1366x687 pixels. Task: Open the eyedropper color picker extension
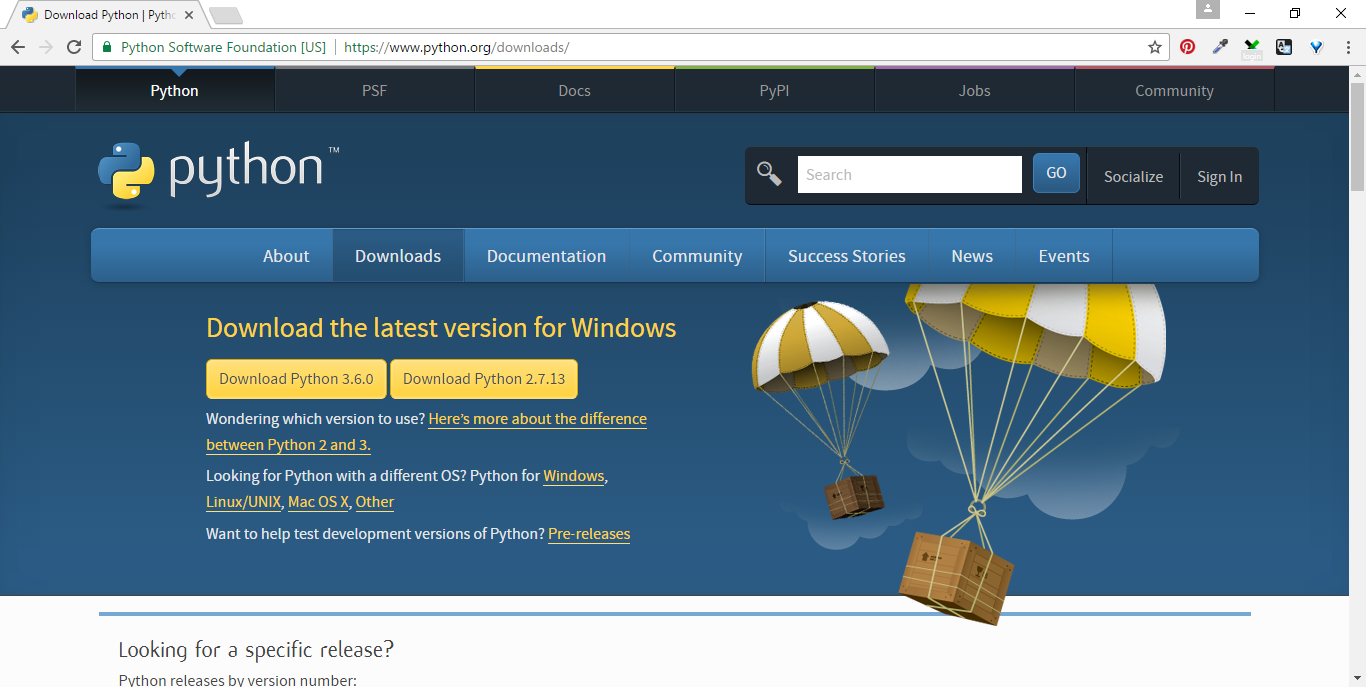1220,47
